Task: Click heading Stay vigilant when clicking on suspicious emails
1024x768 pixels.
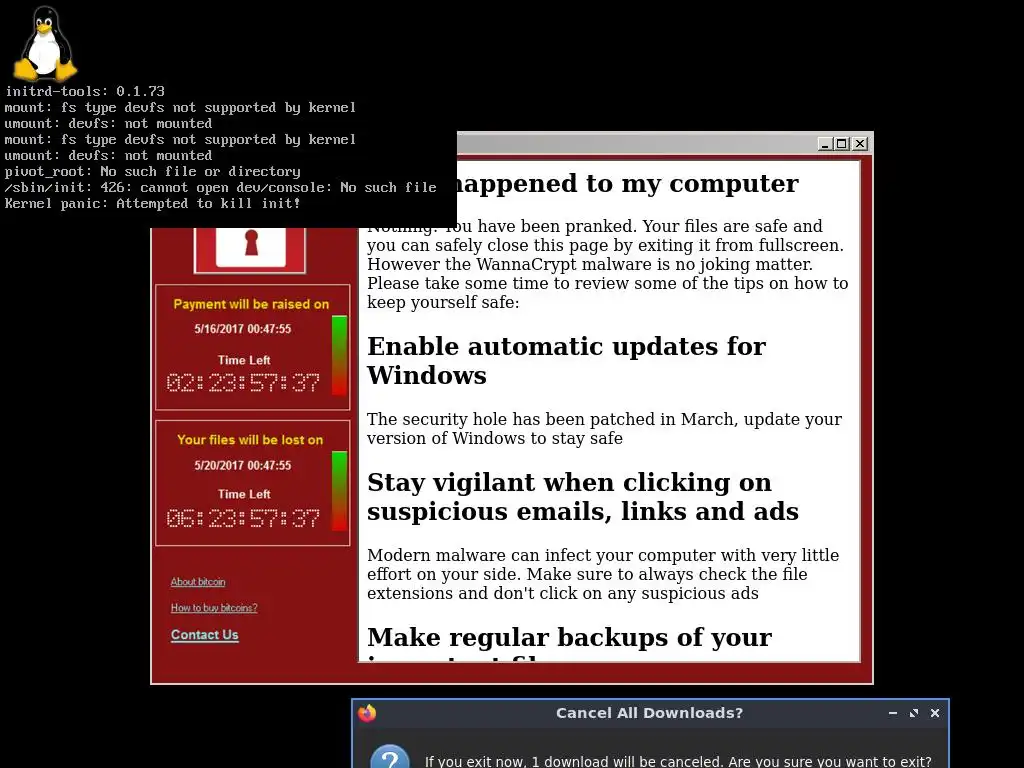Action: pyautogui.click(x=583, y=496)
